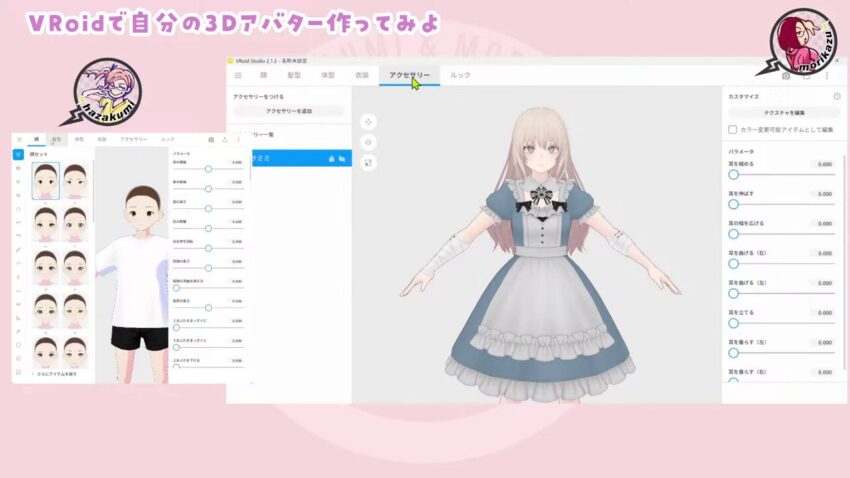Switch to the アクセサリー tab in the small window
850x478 pixels.
pyautogui.click(x=134, y=139)
